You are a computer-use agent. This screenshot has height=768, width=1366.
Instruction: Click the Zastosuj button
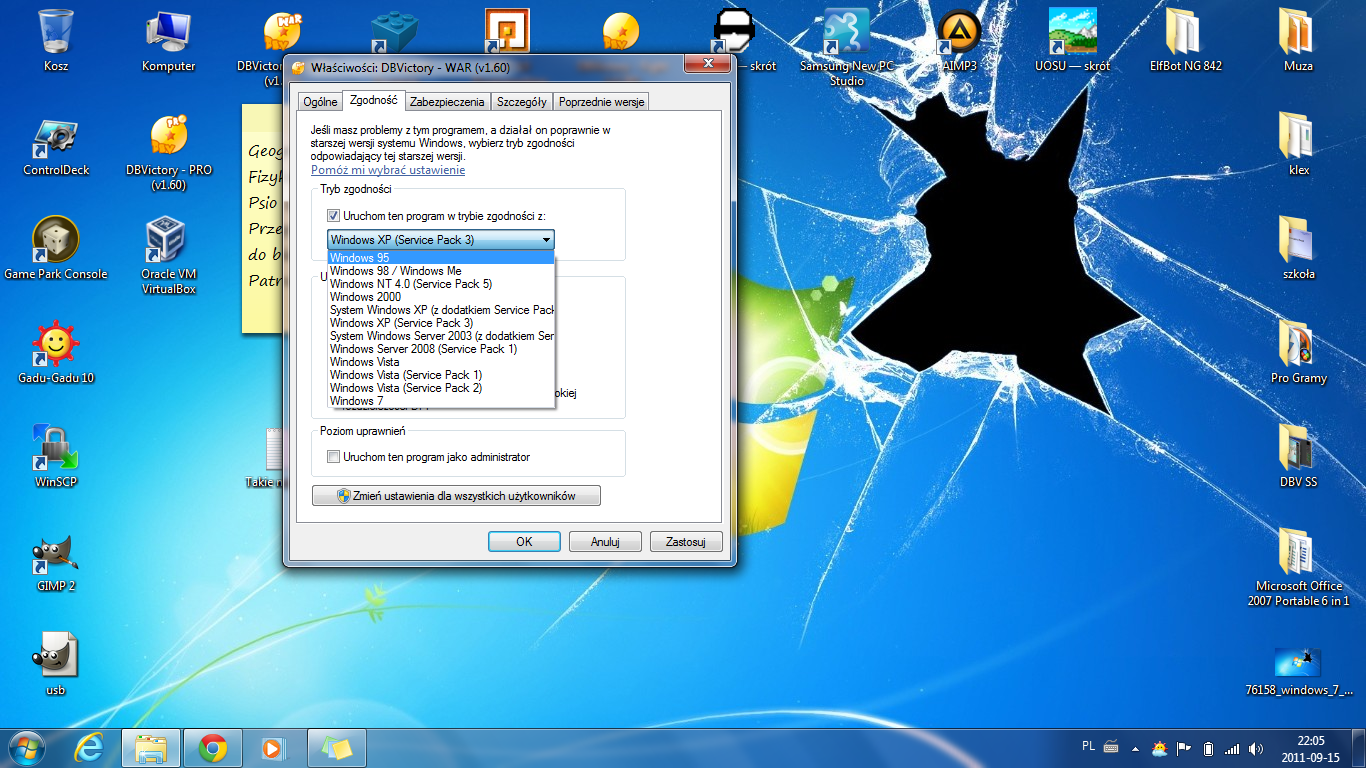pos(686,541)
